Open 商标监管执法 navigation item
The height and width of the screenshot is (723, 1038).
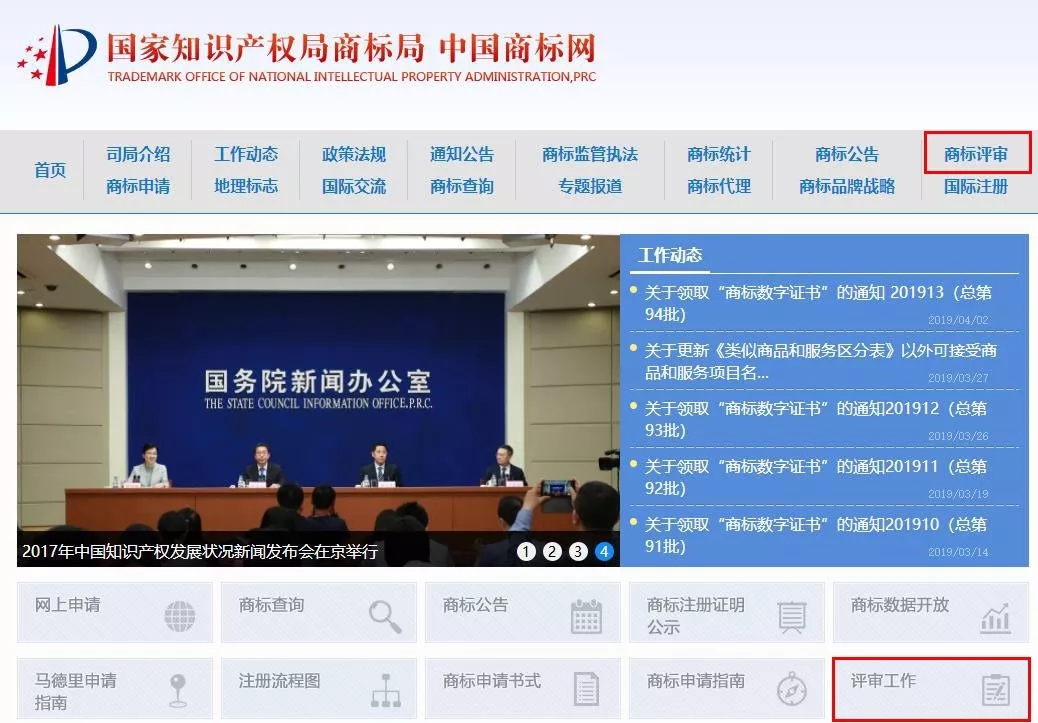[590, 154]
